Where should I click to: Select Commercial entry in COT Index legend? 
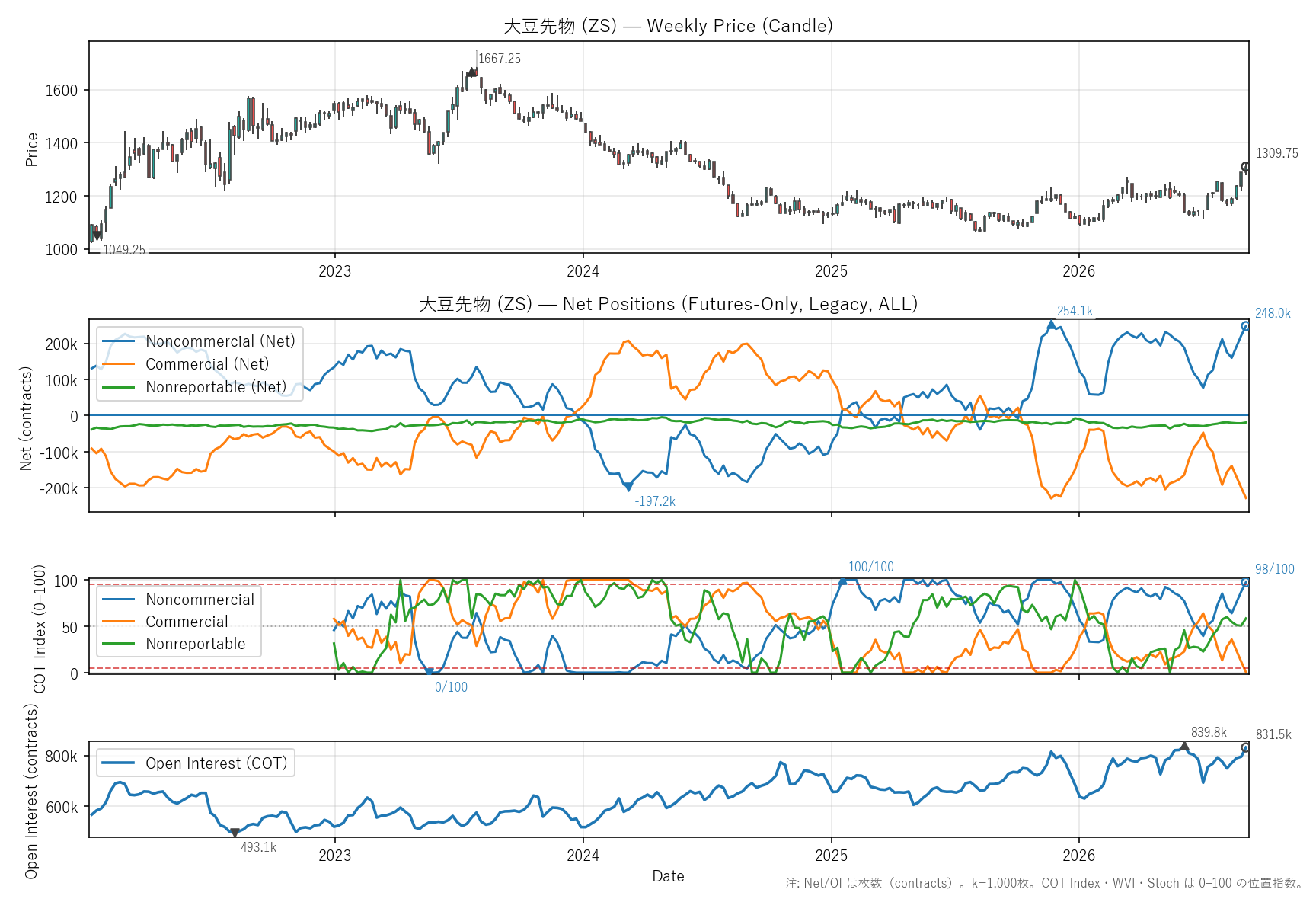[x=165, y=622]
